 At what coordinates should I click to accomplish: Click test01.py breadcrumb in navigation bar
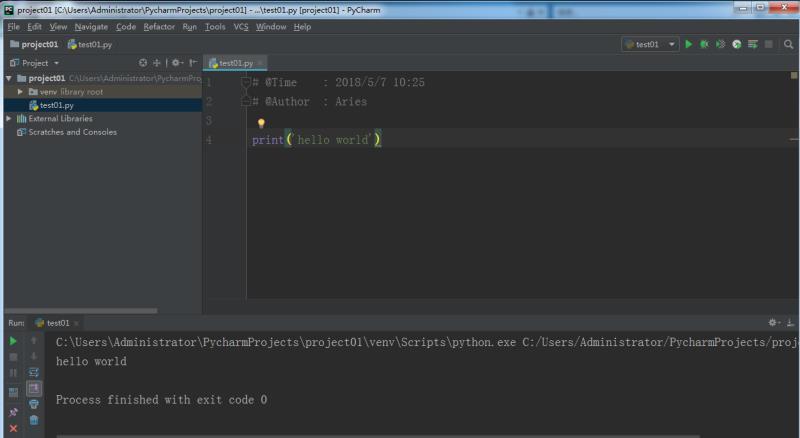click(90, 44)
